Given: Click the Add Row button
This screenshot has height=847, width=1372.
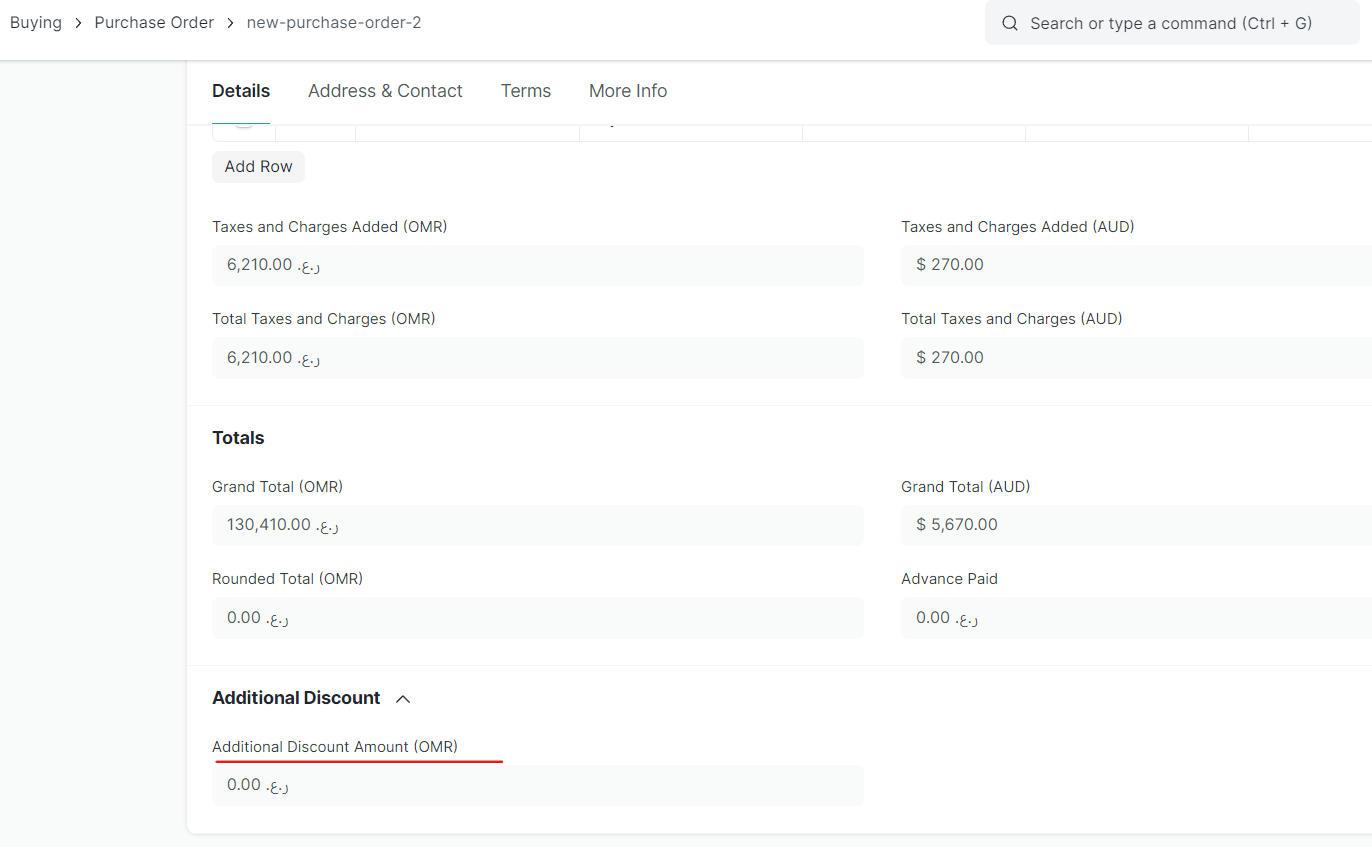Looking at the screenshot, I should [x=258, y=166].
